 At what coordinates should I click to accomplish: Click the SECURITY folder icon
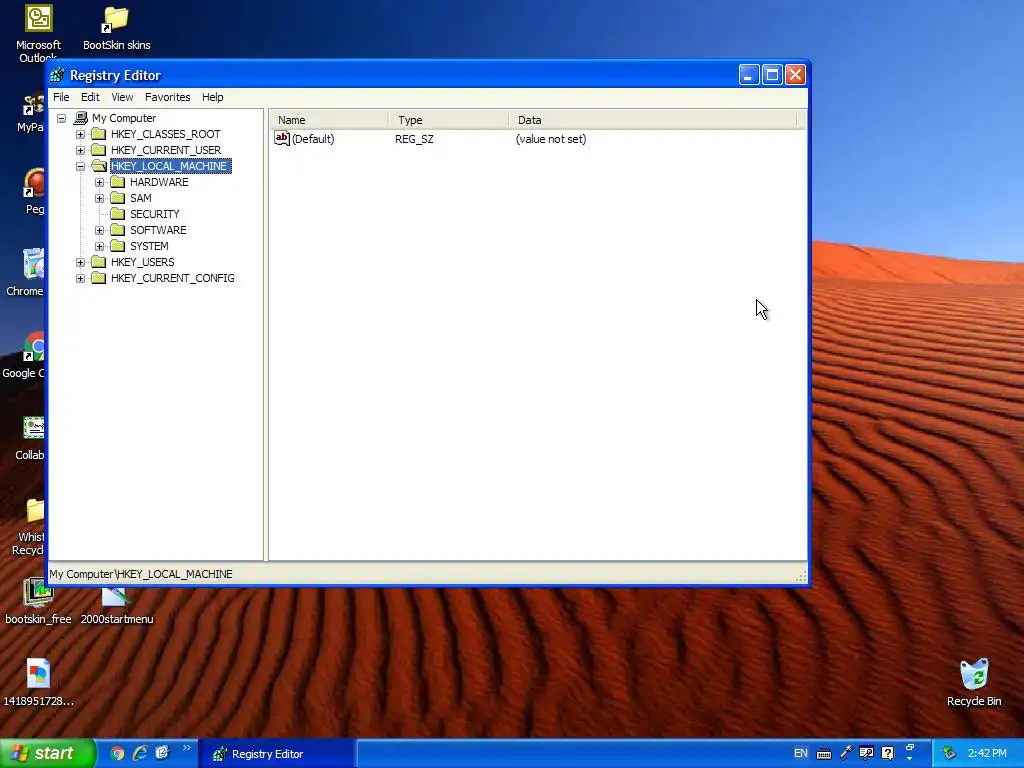point(118,214)
